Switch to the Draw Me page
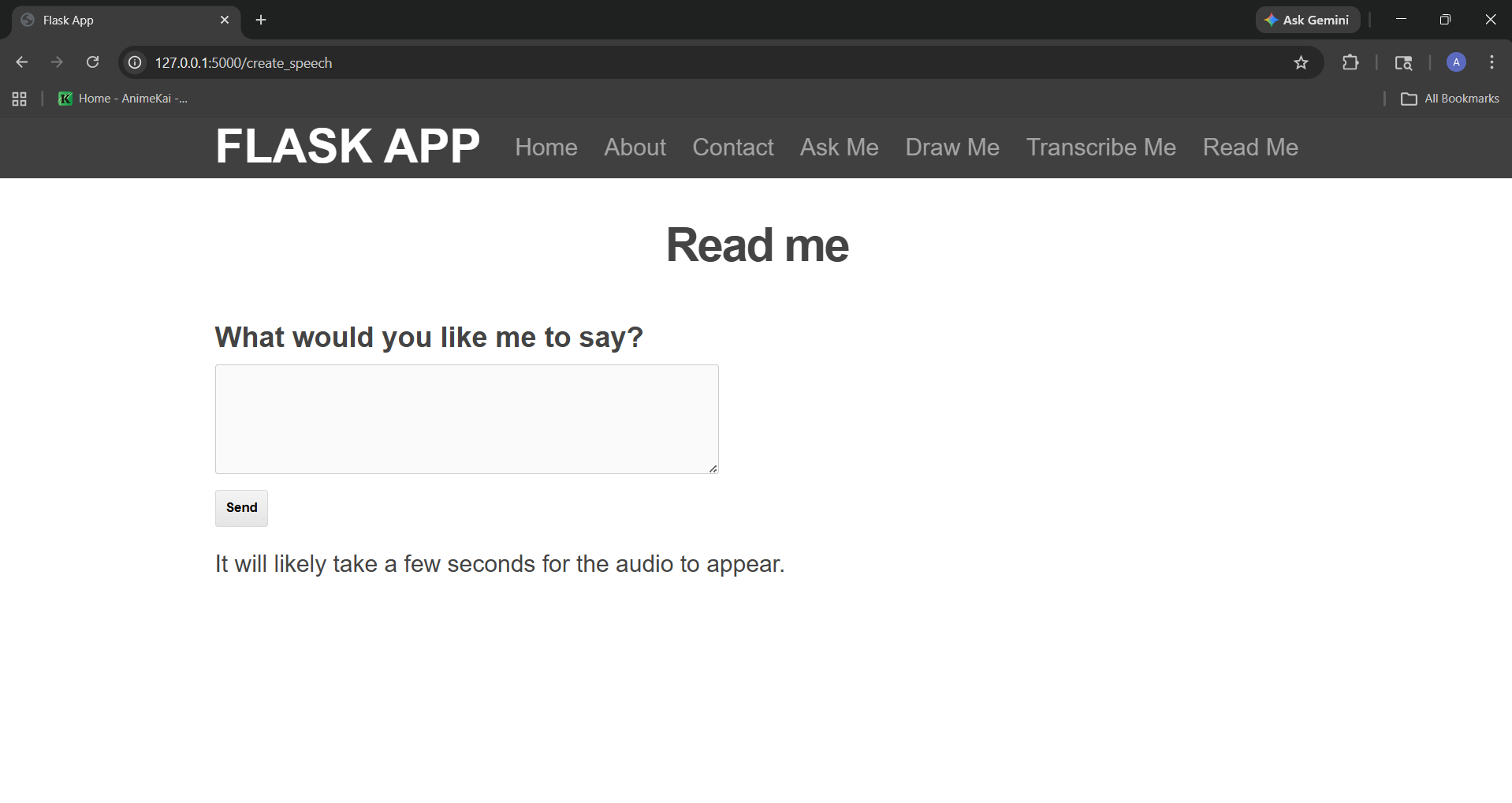 click(x=952, y=148)
